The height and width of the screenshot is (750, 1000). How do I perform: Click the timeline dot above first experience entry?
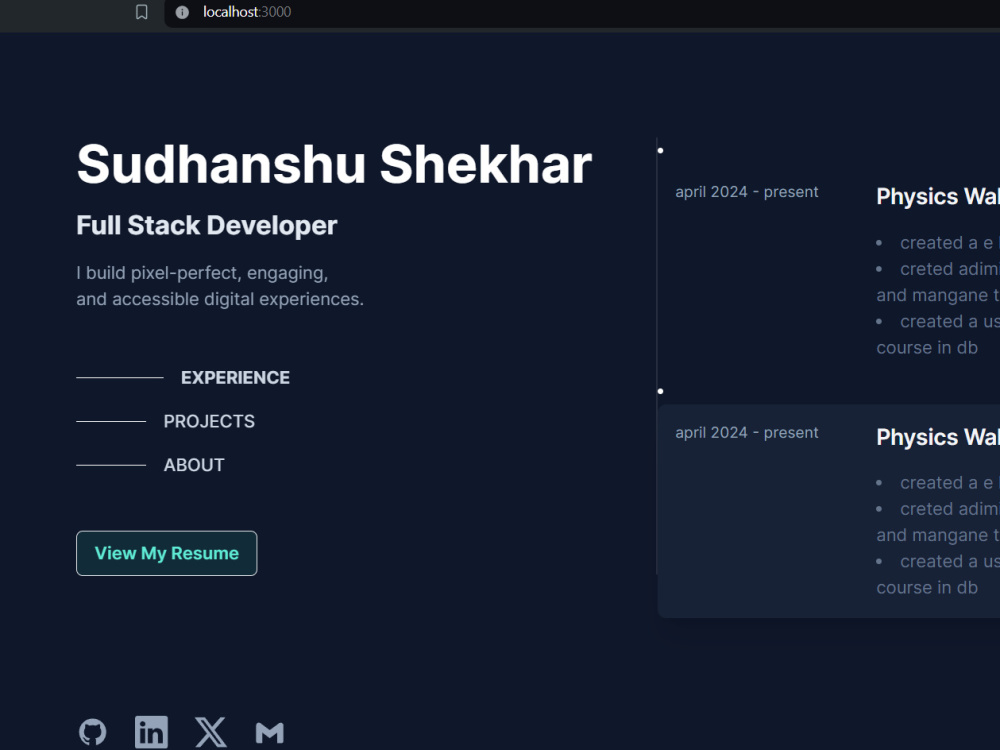point(660,149)
